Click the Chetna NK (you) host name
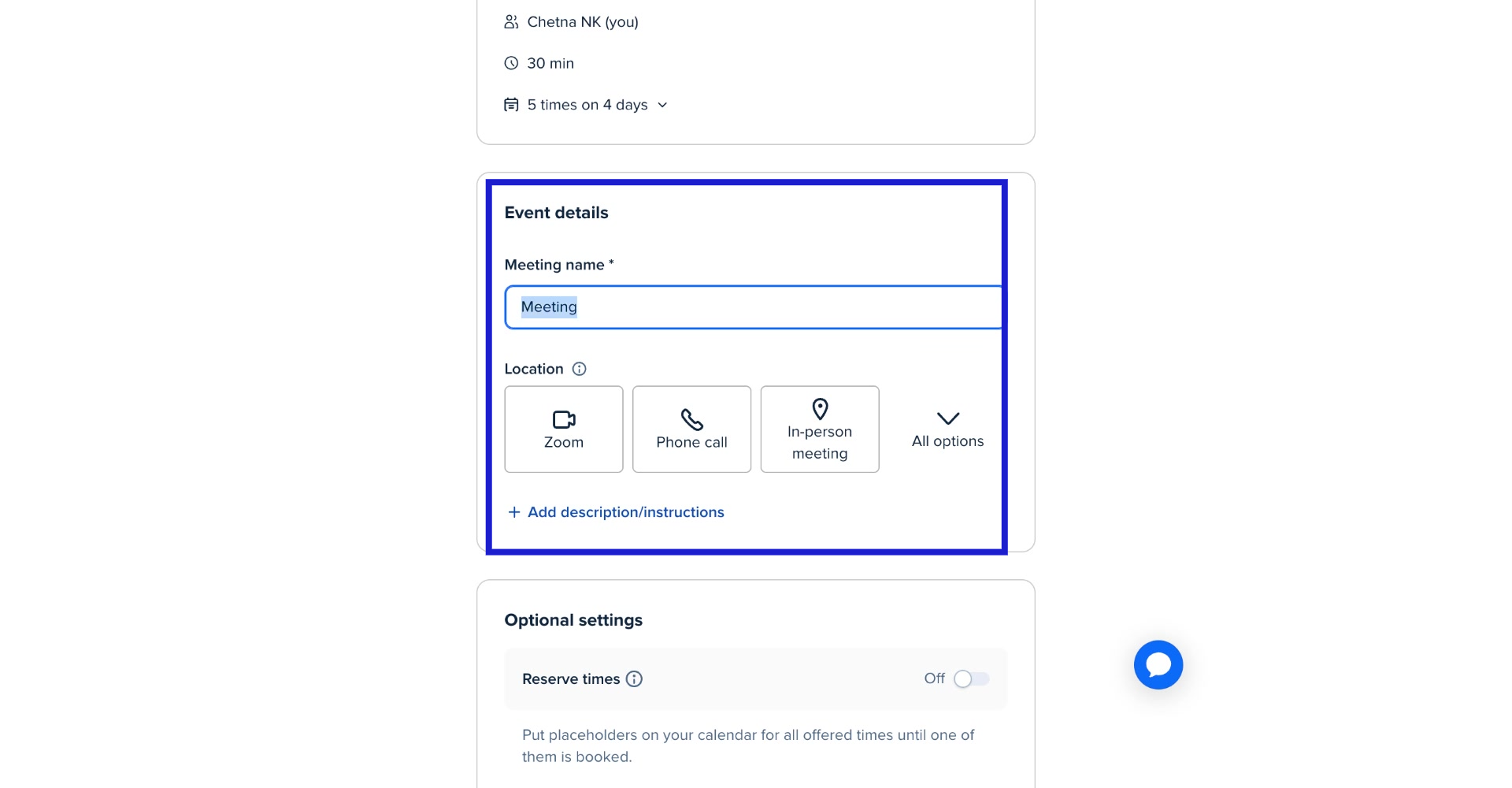Image resolution: width=1512 pixels, height=788 pixels. click(582, 22)
